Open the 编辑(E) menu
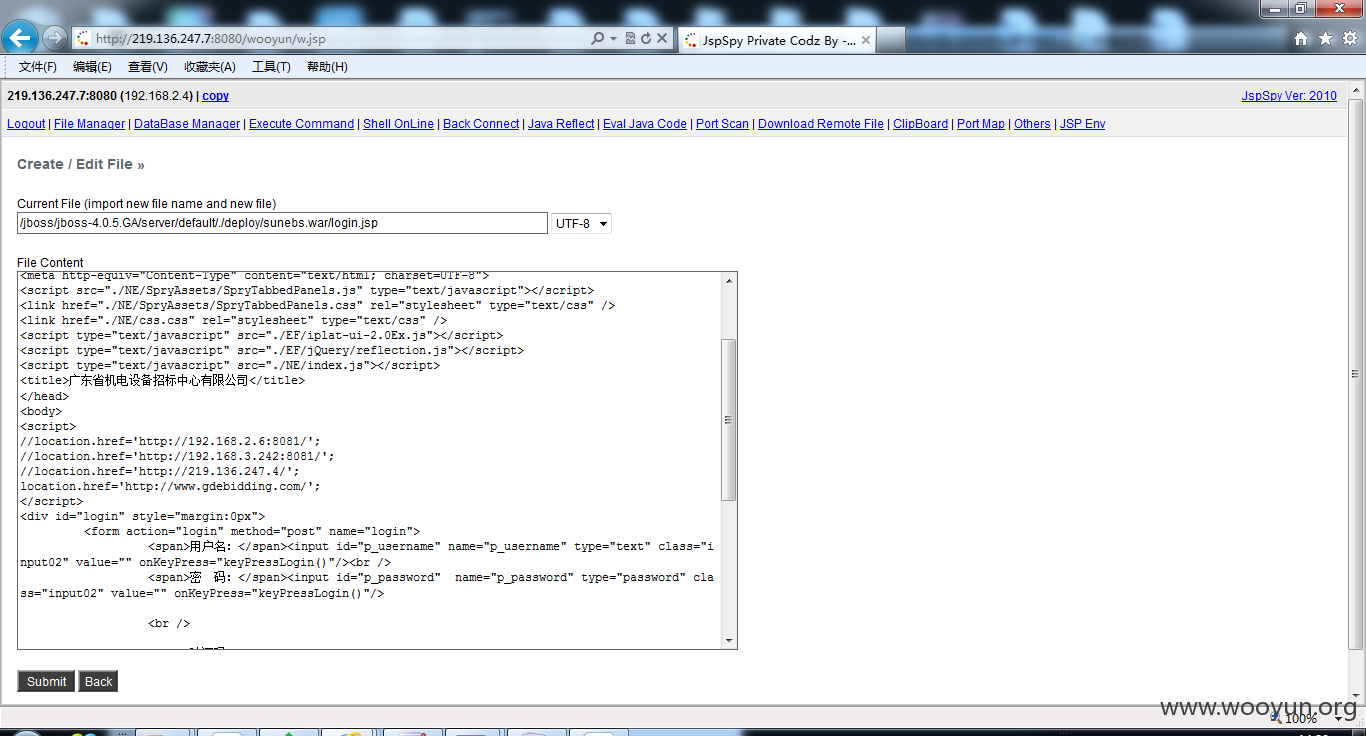This screenshot has width=1366, height=736. (x=92, y=67)
